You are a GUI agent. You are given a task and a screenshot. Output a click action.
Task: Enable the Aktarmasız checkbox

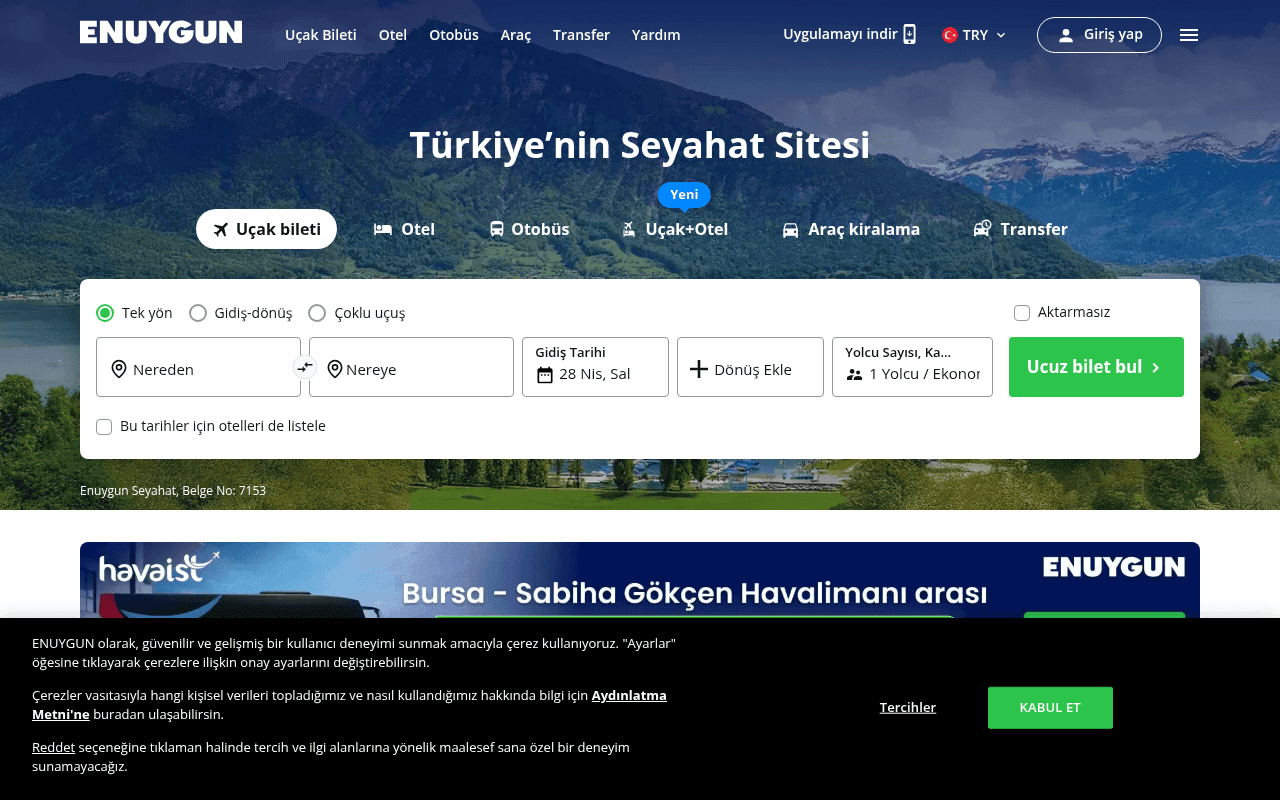(1022, 312)
